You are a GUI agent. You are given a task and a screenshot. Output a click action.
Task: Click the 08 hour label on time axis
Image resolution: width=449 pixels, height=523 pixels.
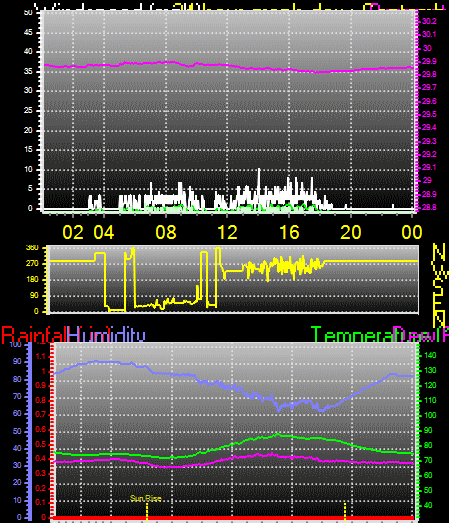166,232
